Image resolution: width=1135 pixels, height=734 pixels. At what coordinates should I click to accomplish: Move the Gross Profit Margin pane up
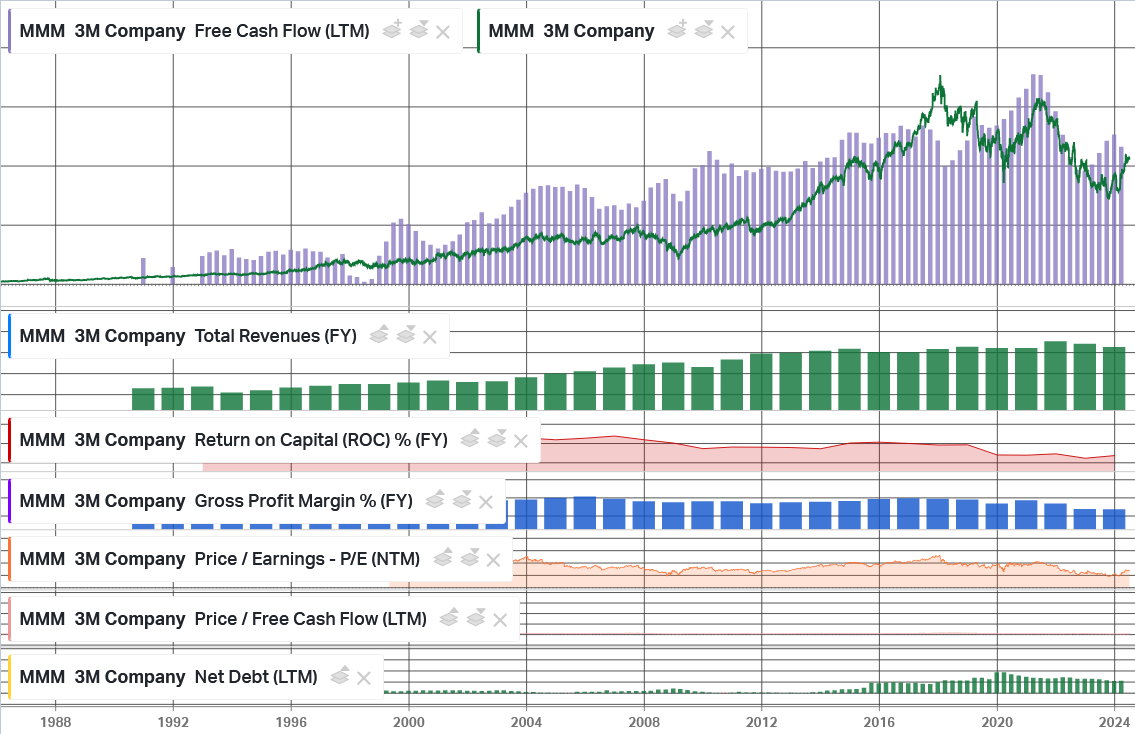(x=434, y=500)
